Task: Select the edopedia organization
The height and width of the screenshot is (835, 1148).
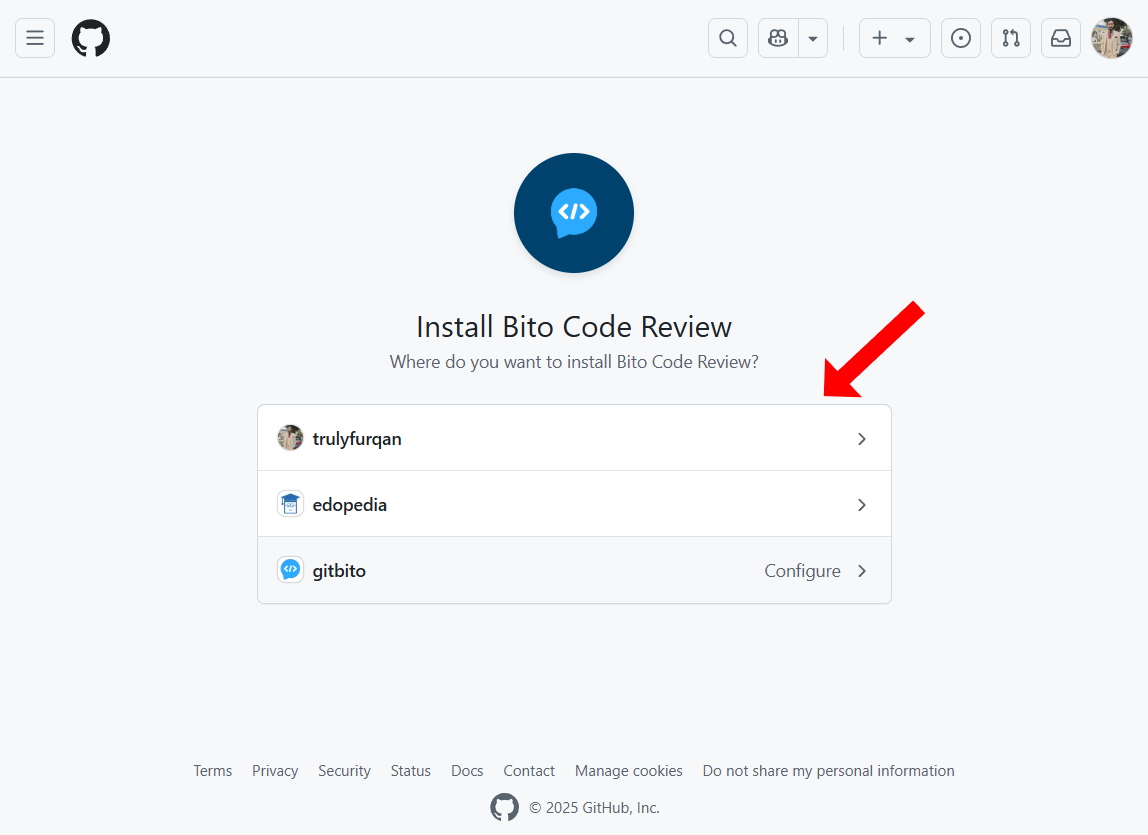Action: point(574,504)
